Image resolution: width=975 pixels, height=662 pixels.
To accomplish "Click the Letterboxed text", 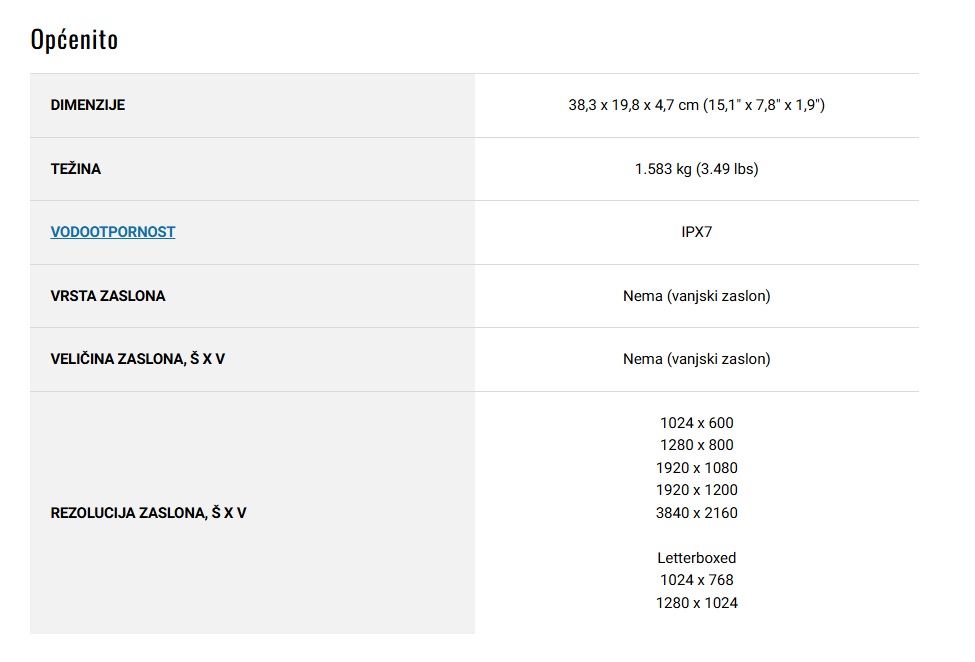I will [696, 558].
